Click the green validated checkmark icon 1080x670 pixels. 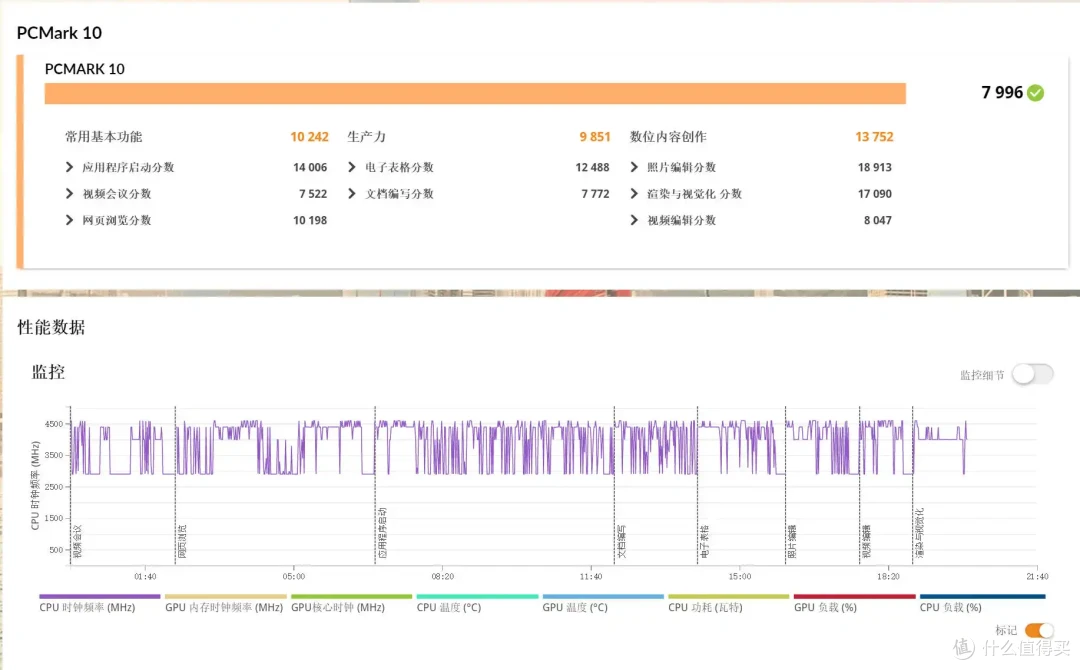coord(1035,92)
